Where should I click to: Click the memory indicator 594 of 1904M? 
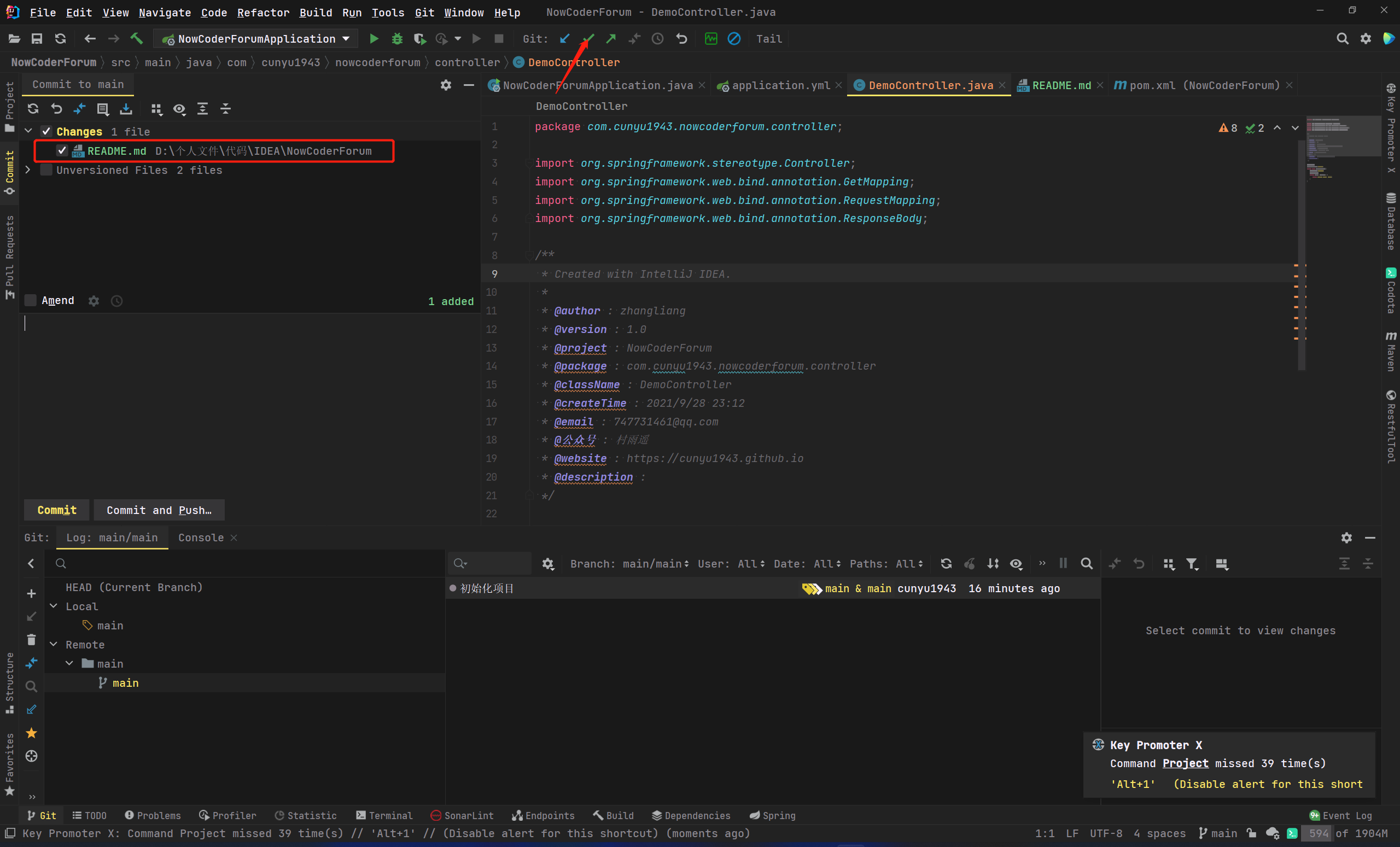[x=1347, y=833]
